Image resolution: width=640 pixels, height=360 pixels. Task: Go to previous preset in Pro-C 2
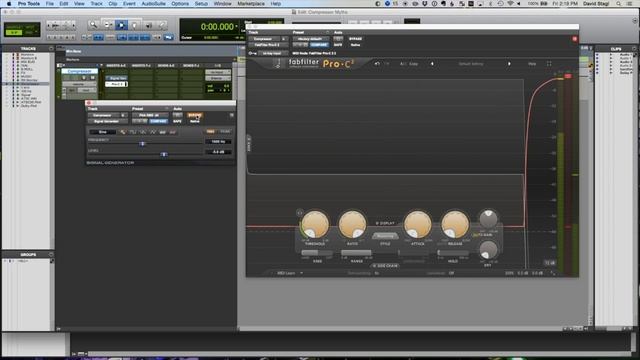(x=432, y=64)
